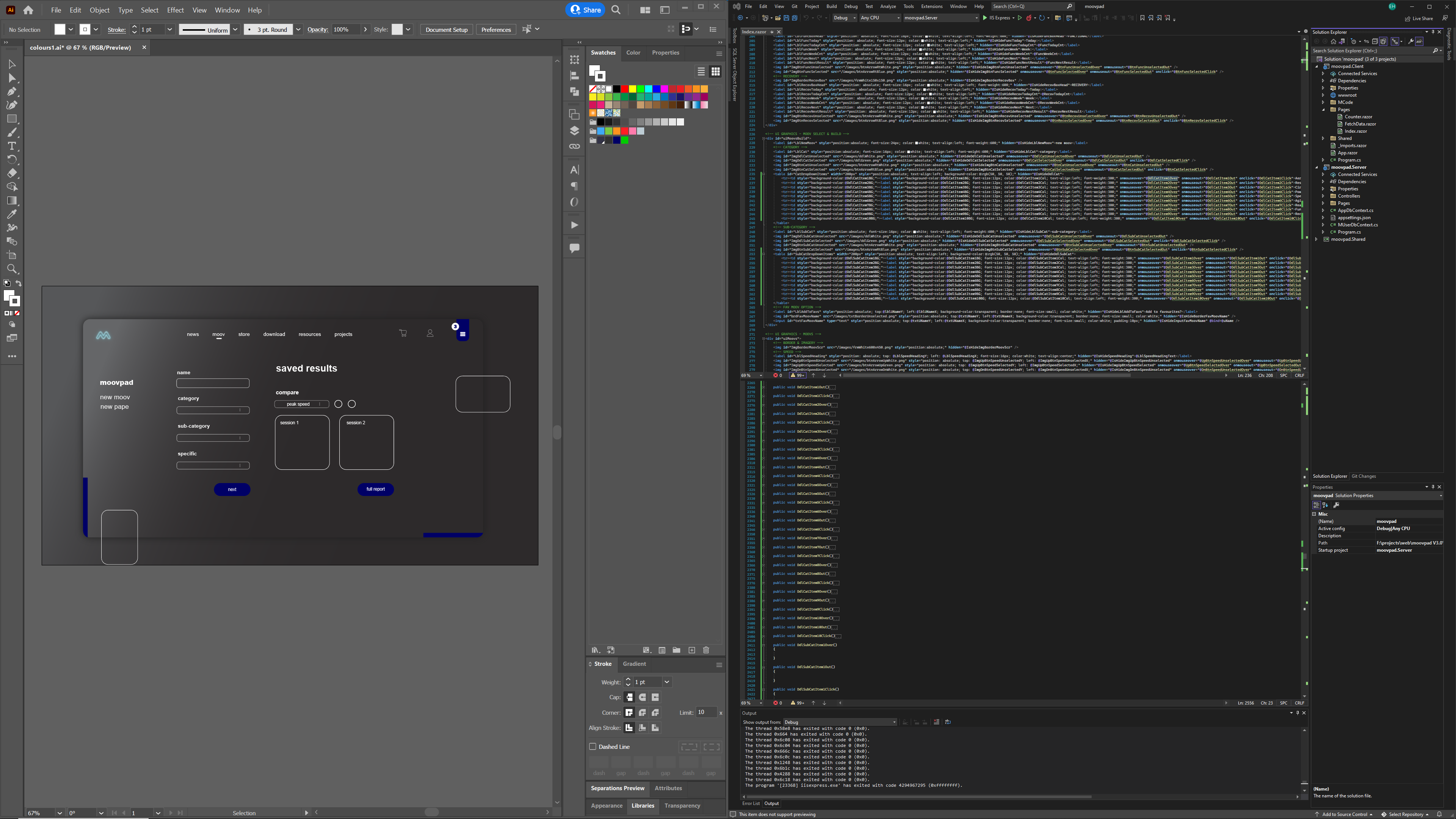Select the Gradient tool in the toolbar
The image size is (1456, 819).
[12, 201]
